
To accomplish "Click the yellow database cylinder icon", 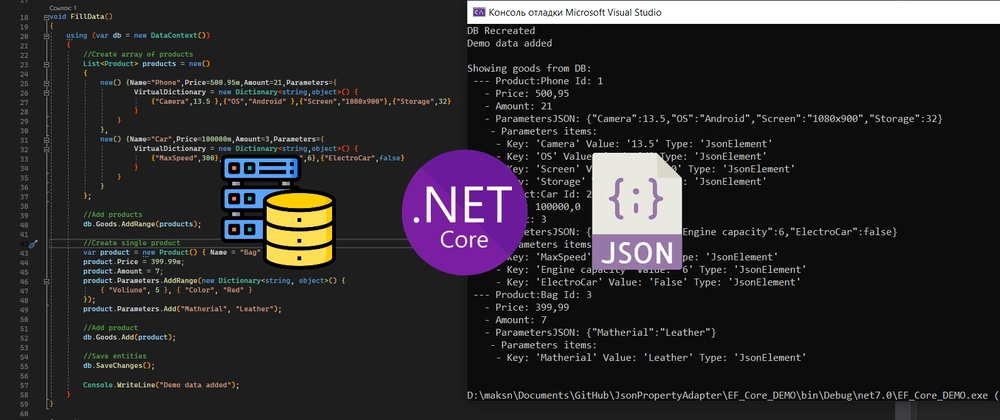I will pos(299,229).
